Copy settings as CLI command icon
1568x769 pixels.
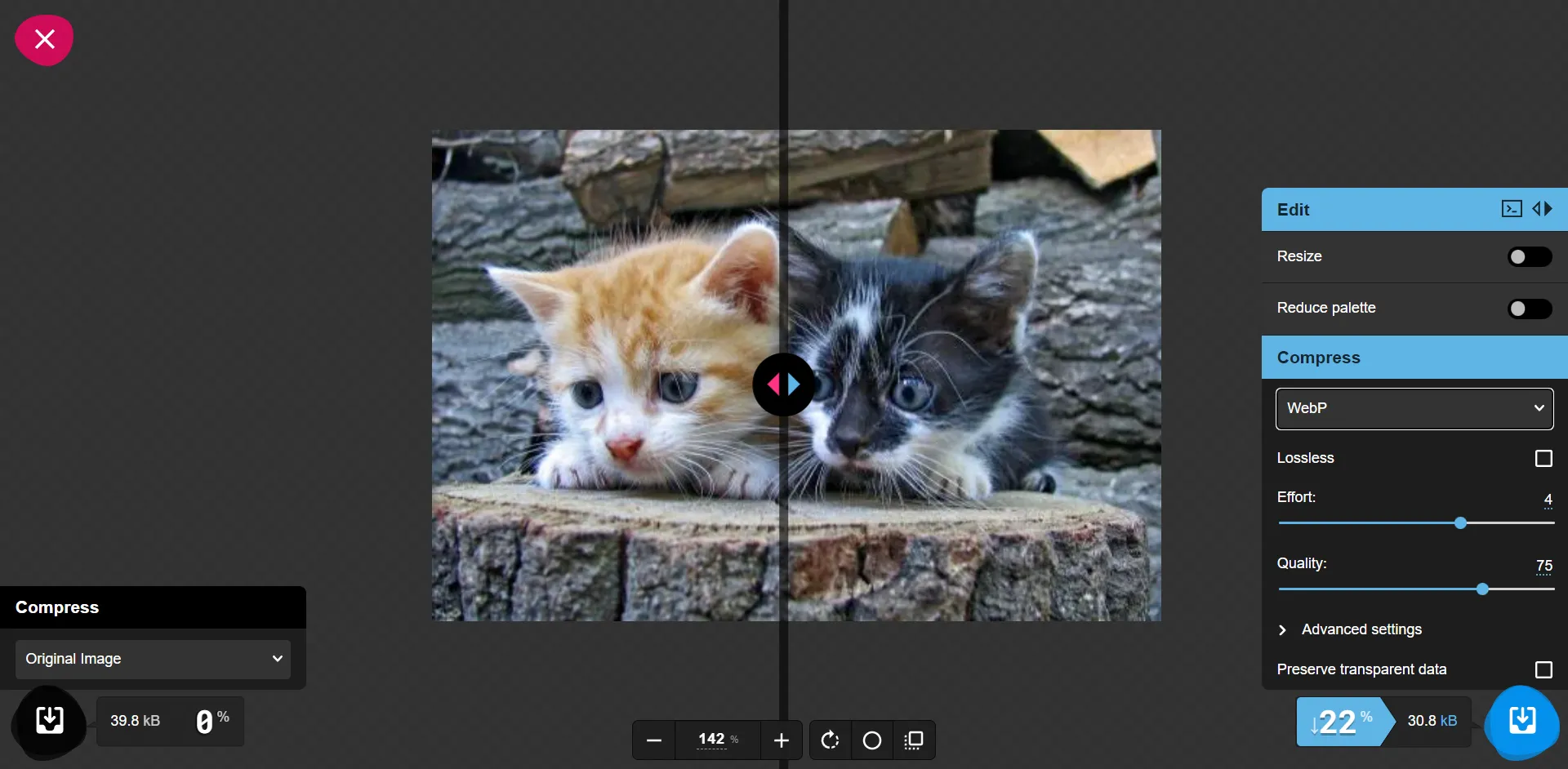(x=1512, y=209)
